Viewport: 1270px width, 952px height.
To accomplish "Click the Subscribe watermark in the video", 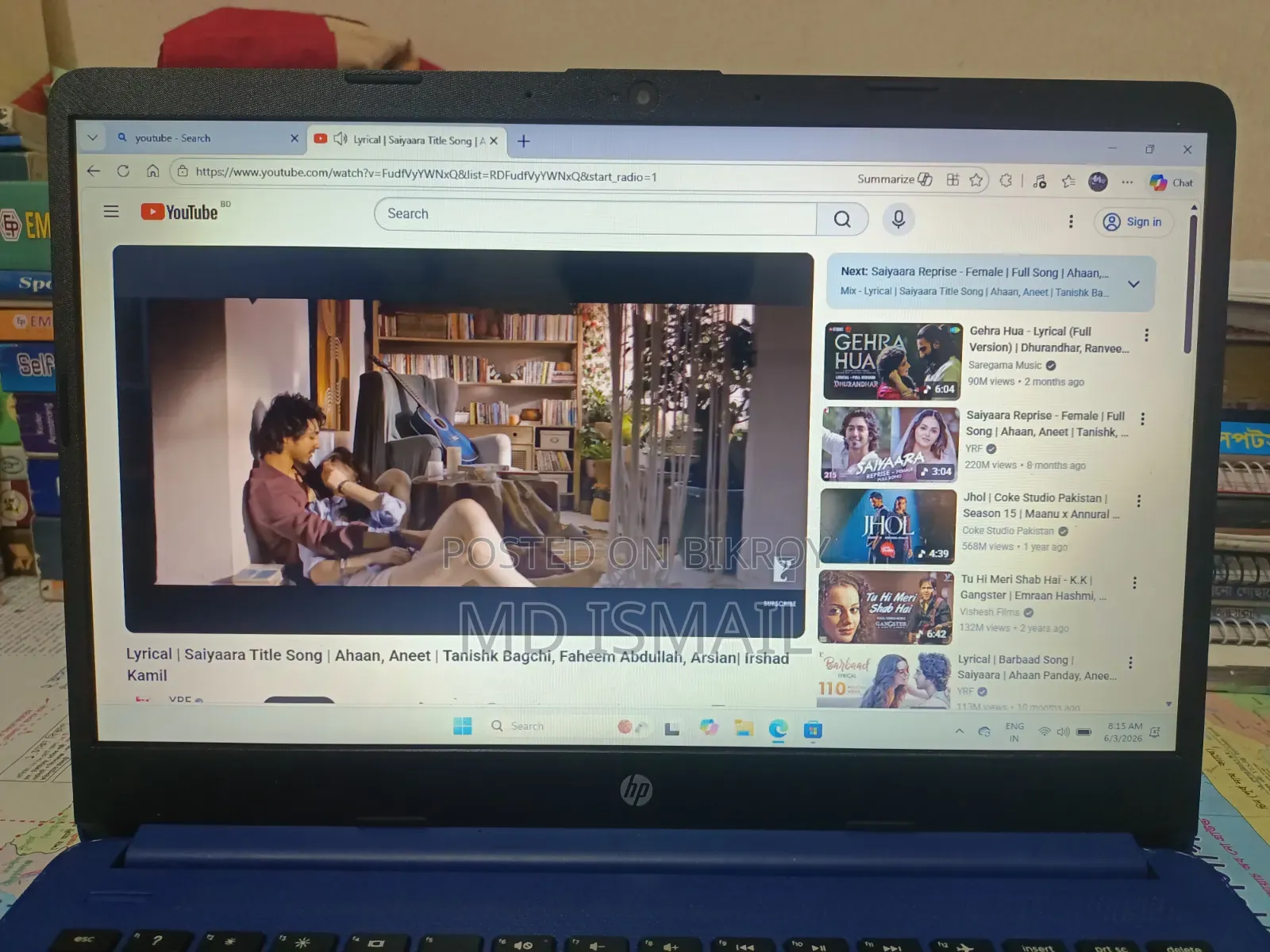I will pos(779,604).
